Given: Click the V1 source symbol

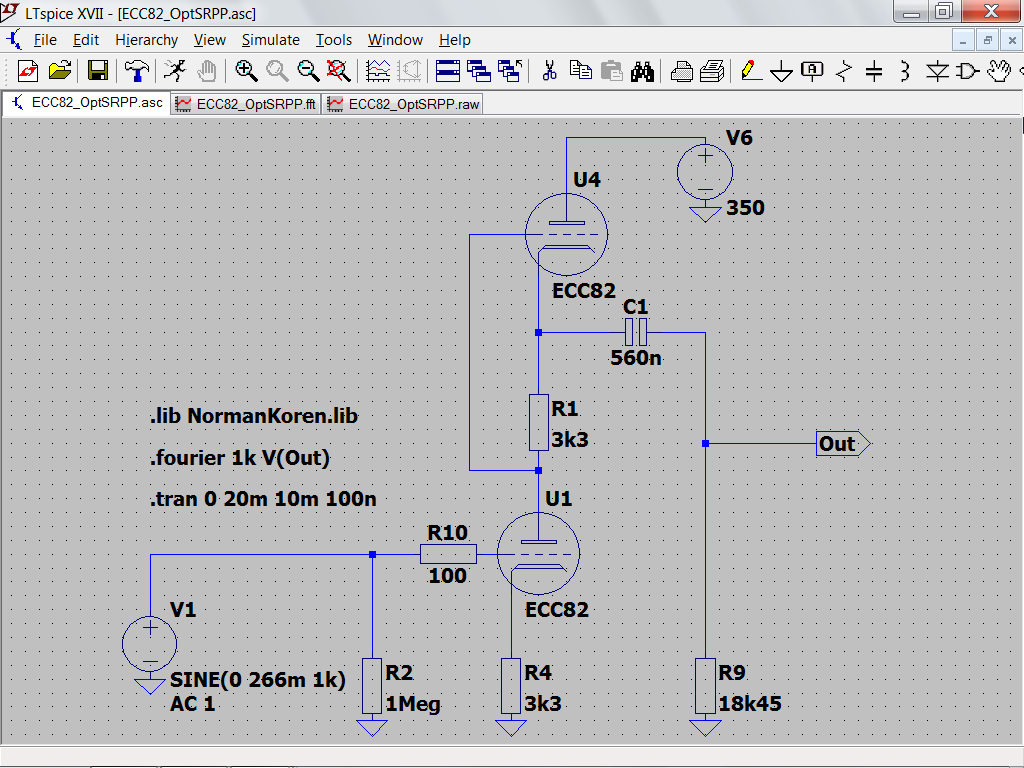Looking at the screenshot, I should coord(150,644).
